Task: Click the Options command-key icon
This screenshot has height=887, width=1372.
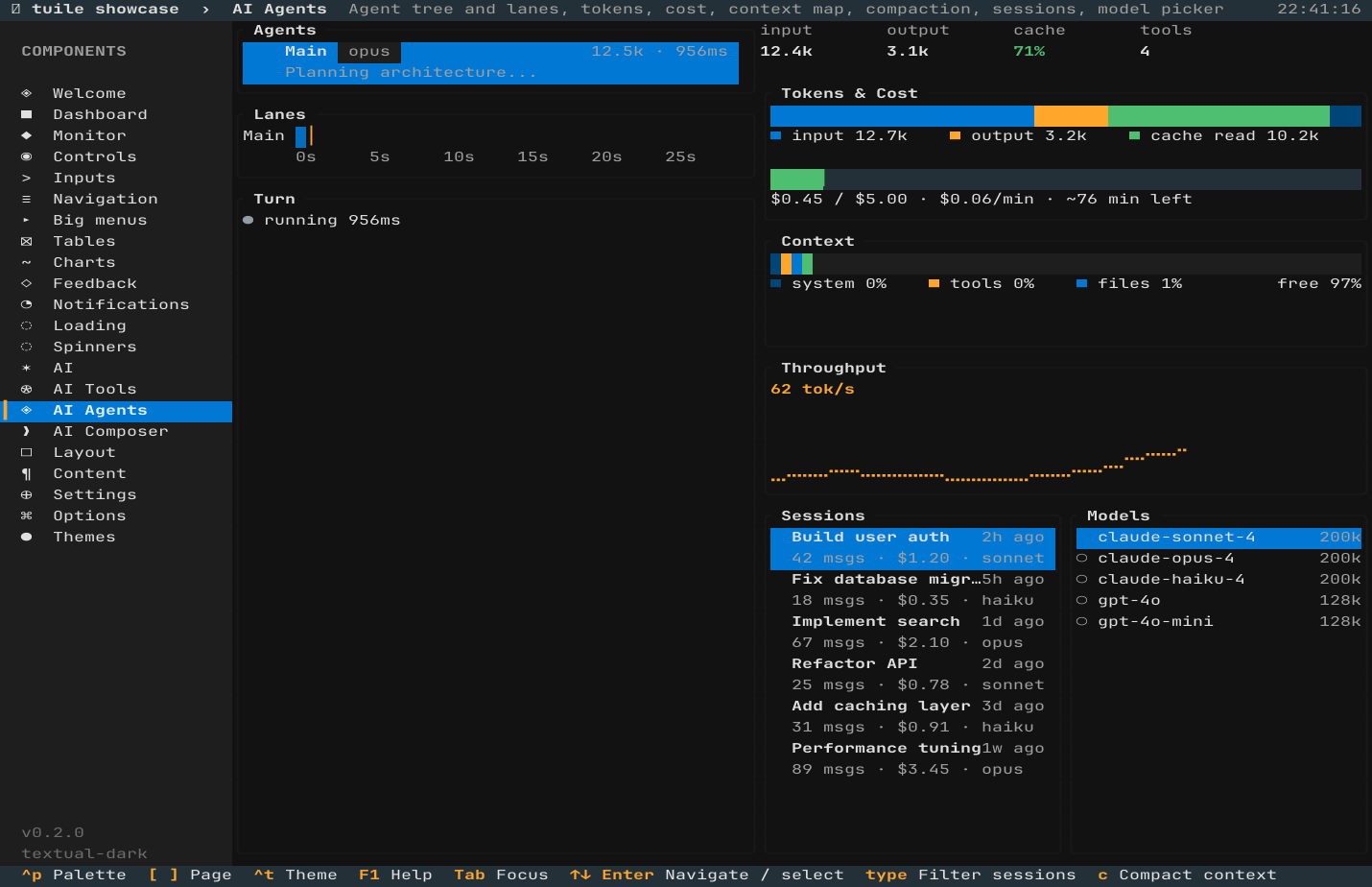Action: [x=27, y=515]
